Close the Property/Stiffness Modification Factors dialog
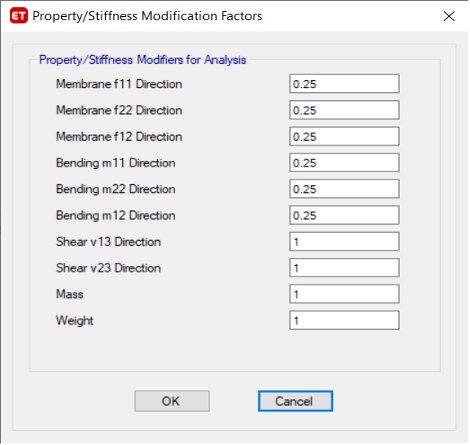The width and height of the screenshot is (470, 445). [449, 16]
